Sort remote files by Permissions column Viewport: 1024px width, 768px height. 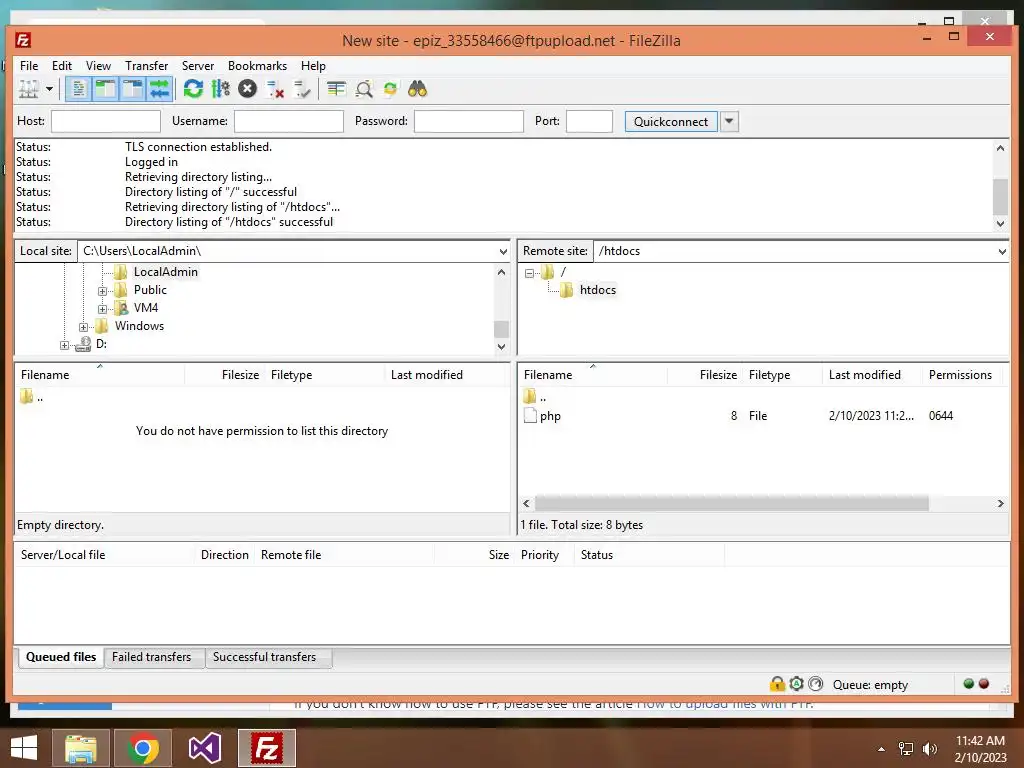[x=960, y=375]
